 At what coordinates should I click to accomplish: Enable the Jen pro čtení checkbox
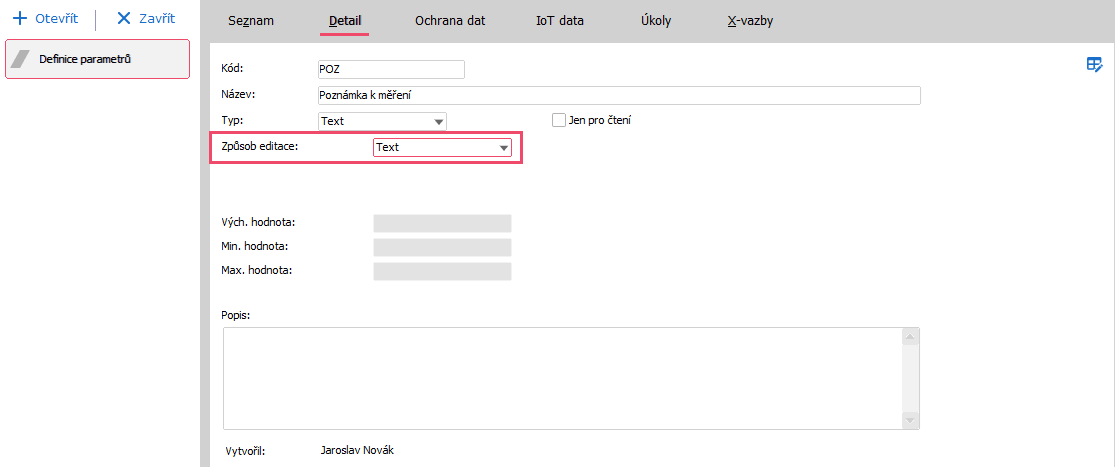click(x=559, y=120)
